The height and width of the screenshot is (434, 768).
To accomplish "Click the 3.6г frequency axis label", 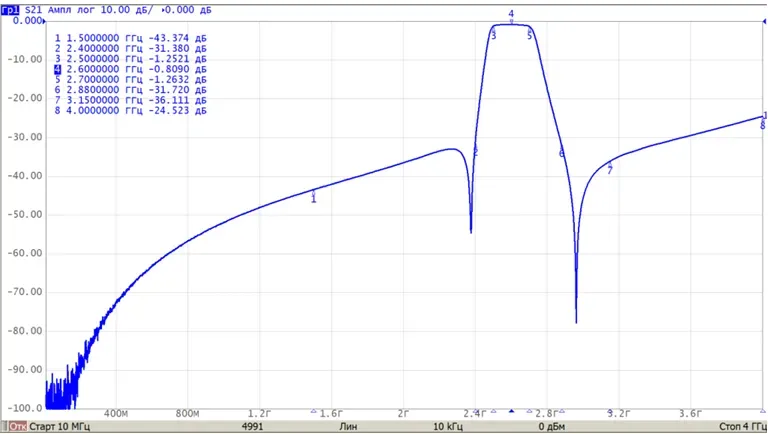I will point(690,414).
